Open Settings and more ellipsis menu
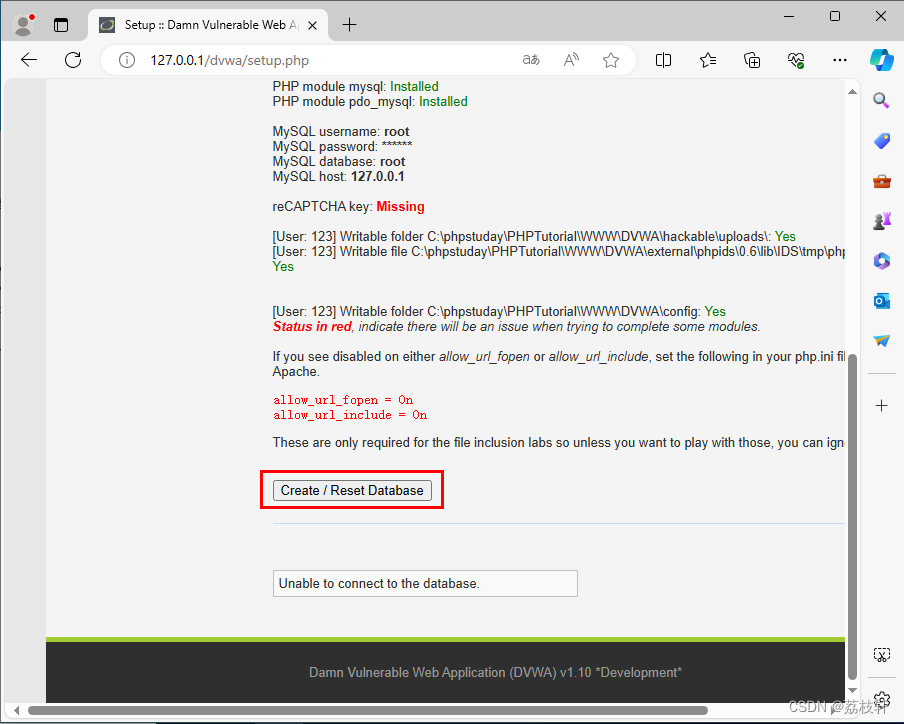The image size is (904, 724). 840,60
